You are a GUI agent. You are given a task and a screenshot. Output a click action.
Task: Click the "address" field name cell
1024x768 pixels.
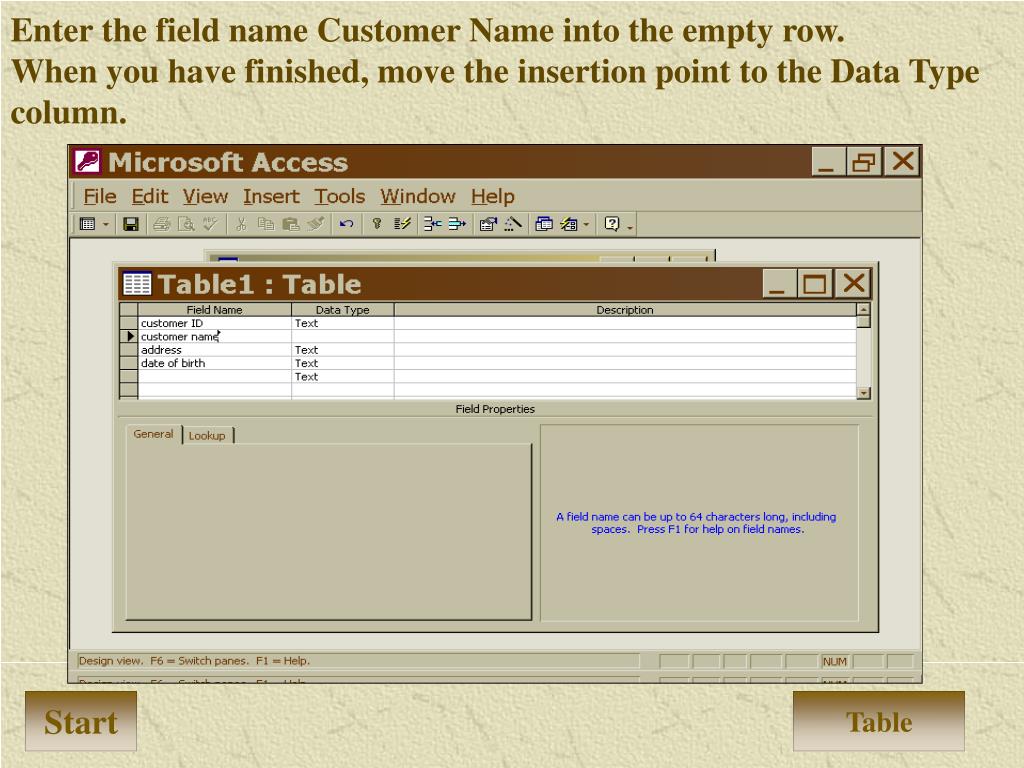coord(214,350)
